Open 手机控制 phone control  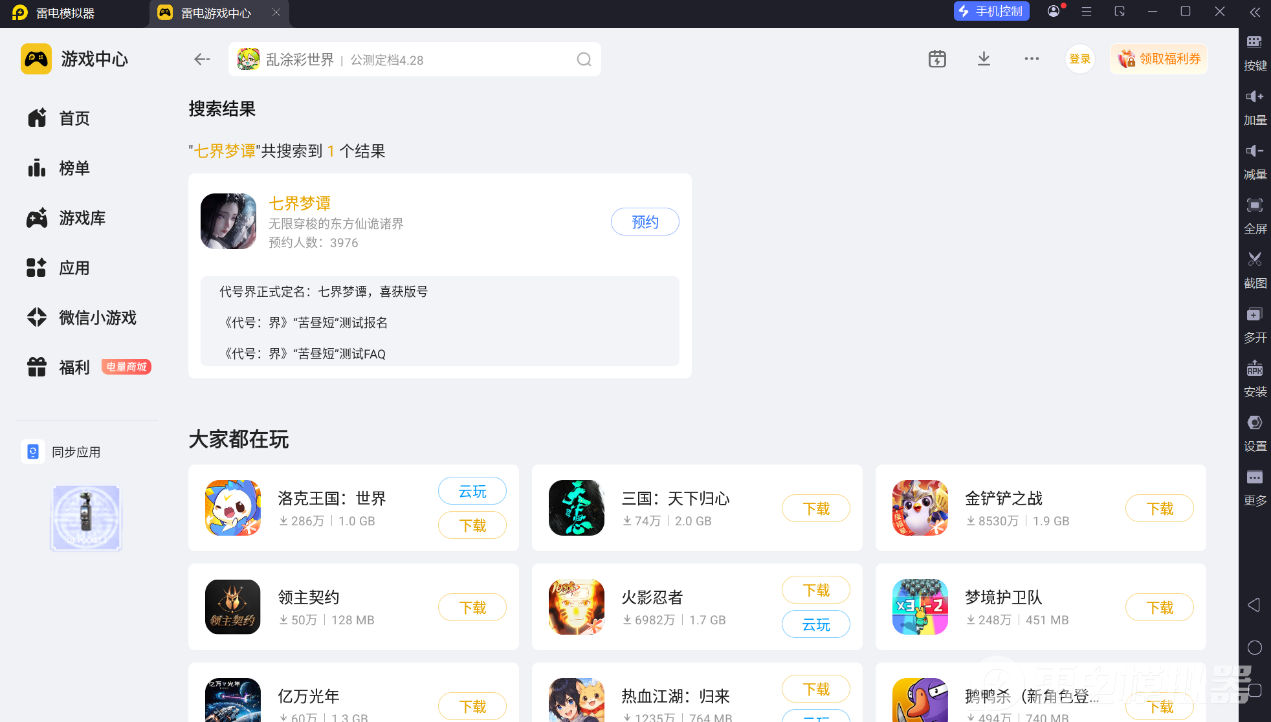point(991,11)
